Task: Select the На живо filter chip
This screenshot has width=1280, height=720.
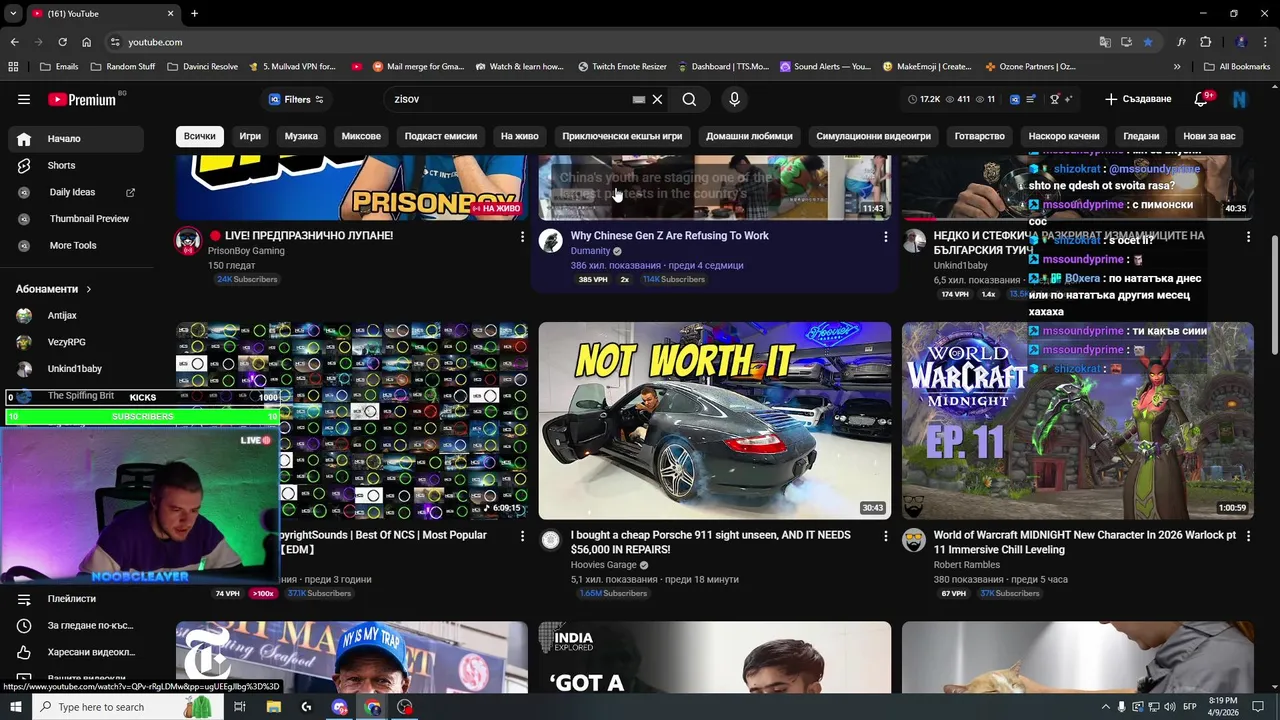Action: click(519, 136)
